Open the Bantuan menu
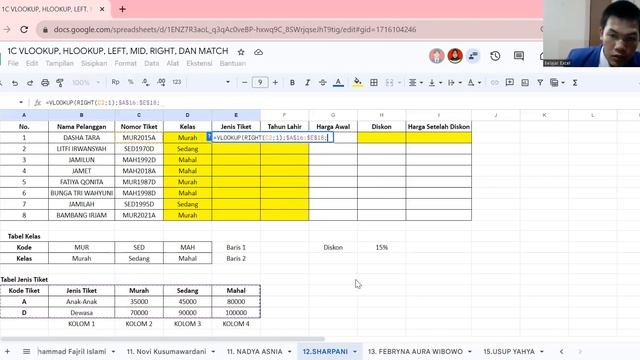This screenshot has height=360, width=640. pyautogui.click(x=233, y=63)
